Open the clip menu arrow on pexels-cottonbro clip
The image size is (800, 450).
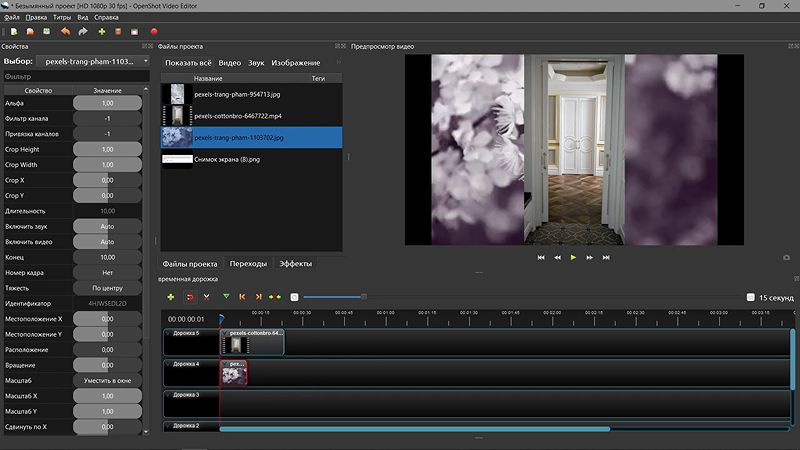pos(224,333)
